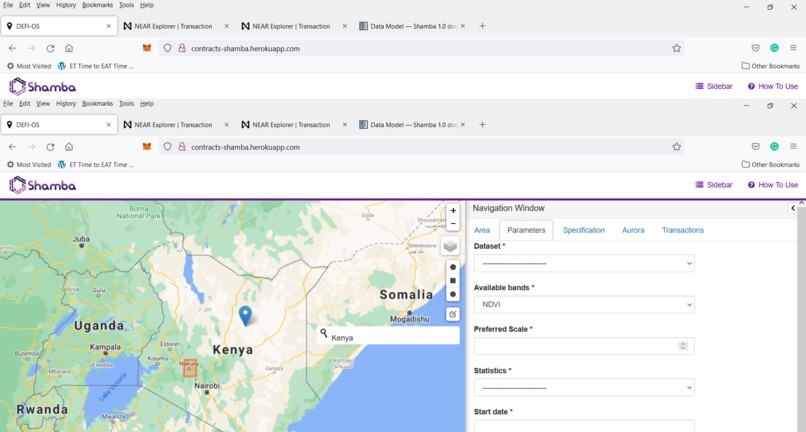
Task: Expand the Statistics dropdown
Action: coord(584,388)
